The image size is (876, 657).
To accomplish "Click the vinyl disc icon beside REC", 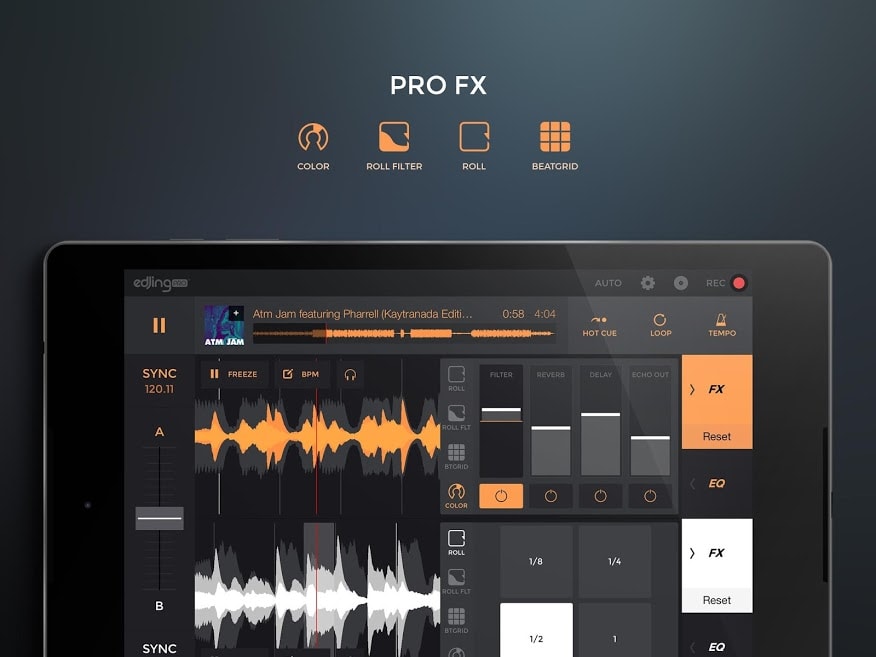I will 681,283.
